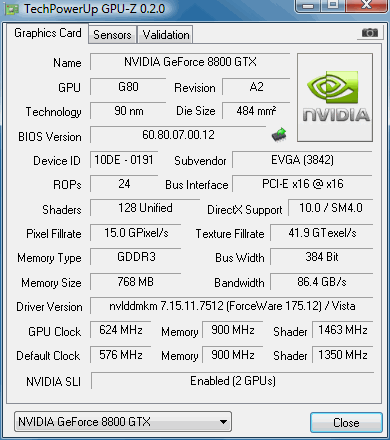Click the 'Subvendor' label
Image resolution: width=390 pixels, height=440 pixels.
click(200, 161)
